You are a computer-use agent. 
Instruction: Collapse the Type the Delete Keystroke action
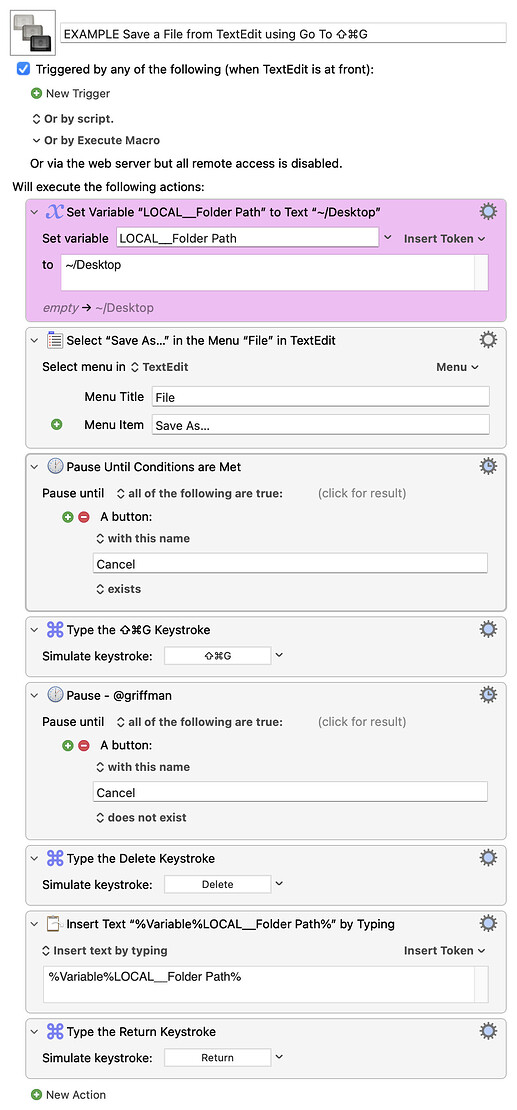click(34, 859)
